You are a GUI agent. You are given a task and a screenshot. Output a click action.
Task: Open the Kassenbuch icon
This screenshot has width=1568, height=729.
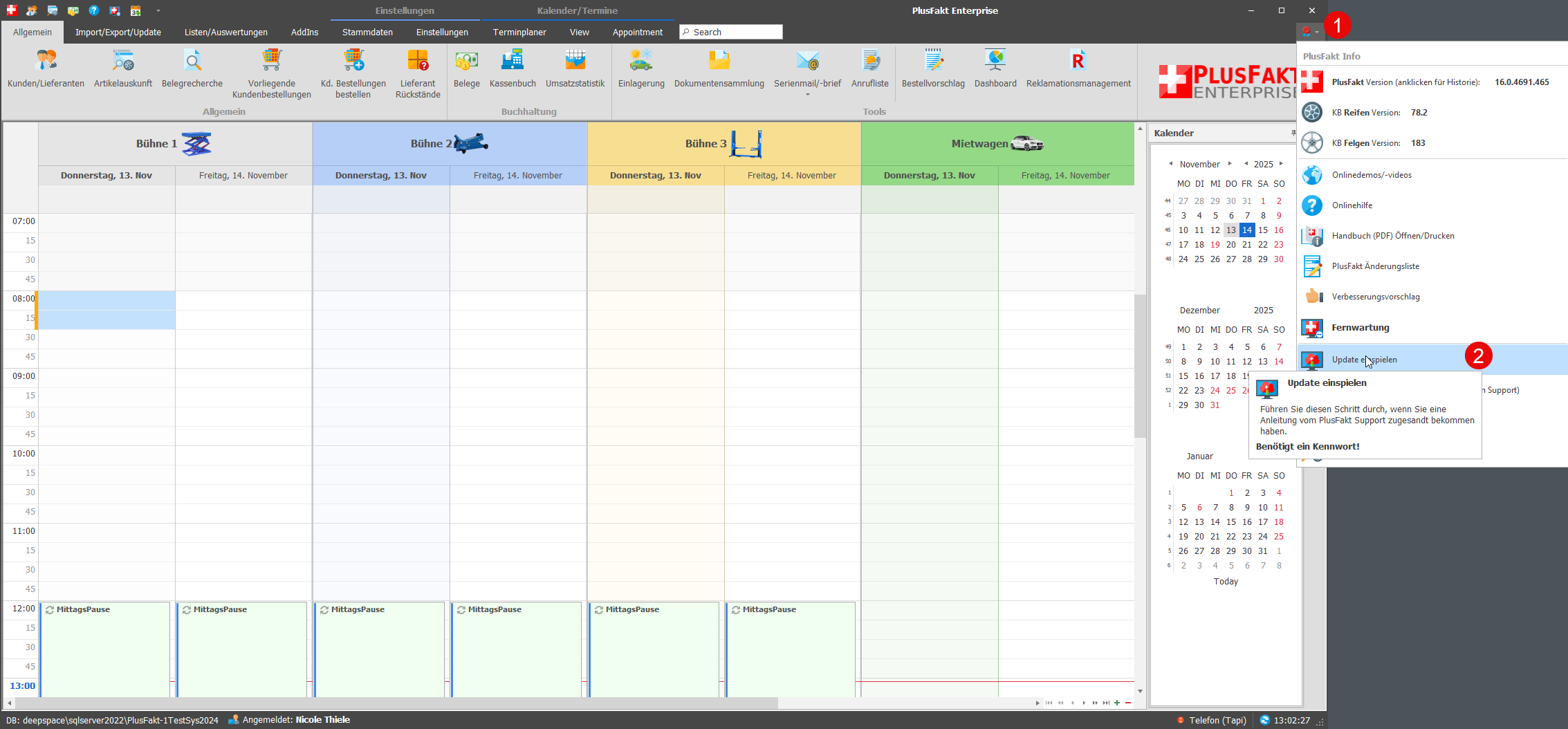click(513, 68)
